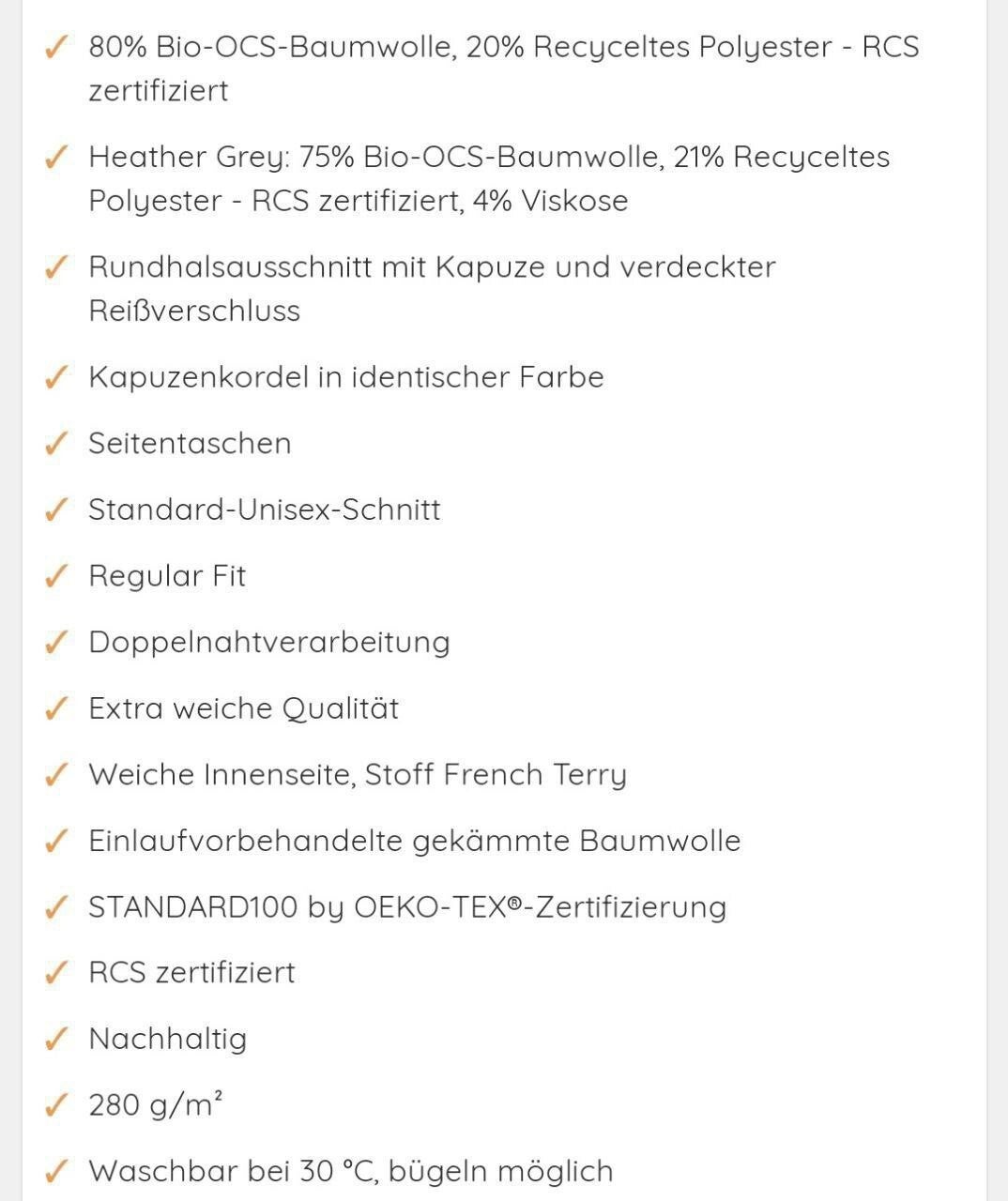Click the checkmark beside RCS zertifiziert item
Viewport: 1008px width, 1201px height.
pyautogui.click(x=56, y=972)
